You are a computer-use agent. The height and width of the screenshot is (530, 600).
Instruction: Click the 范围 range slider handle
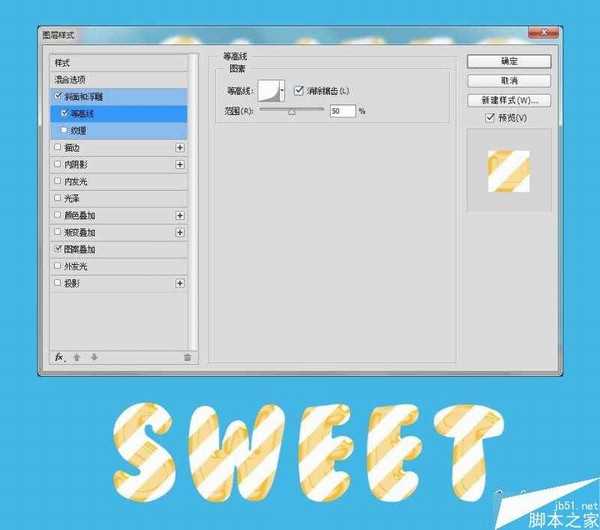(292, 112)
